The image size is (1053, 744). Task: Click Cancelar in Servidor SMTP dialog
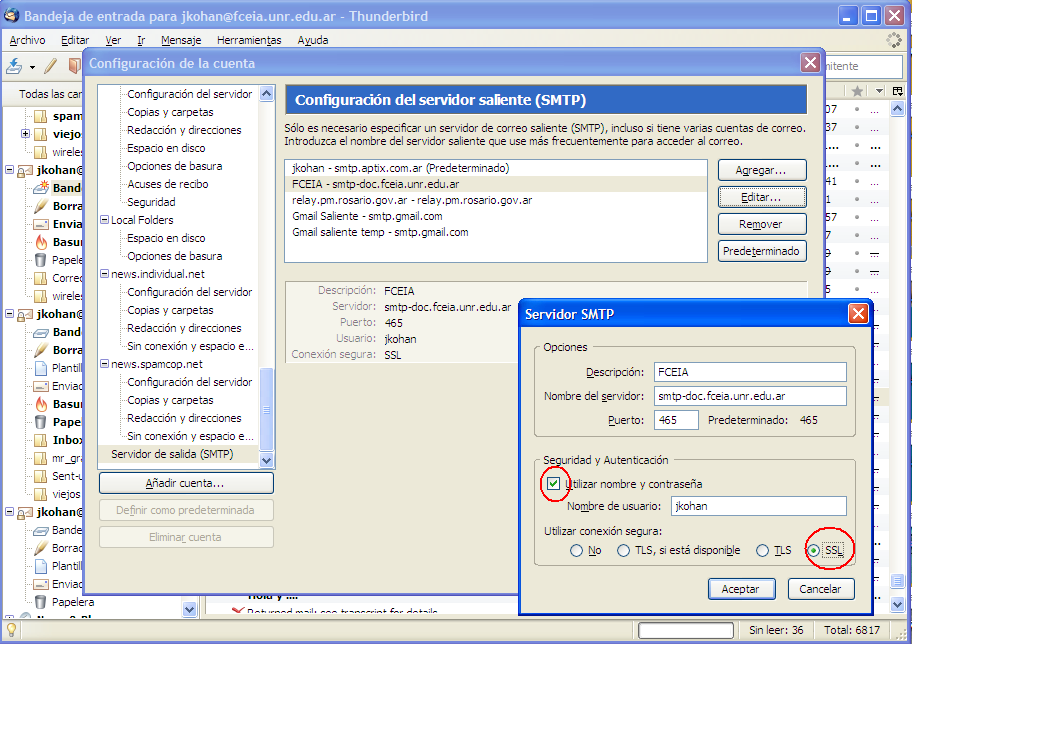point(821,589)
